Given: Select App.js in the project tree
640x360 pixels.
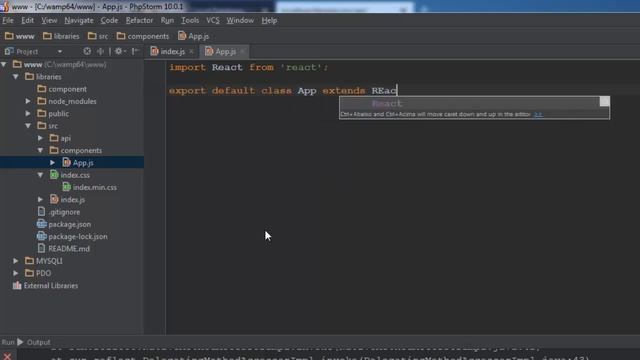Looking at the screenshot, I should 78,162.
